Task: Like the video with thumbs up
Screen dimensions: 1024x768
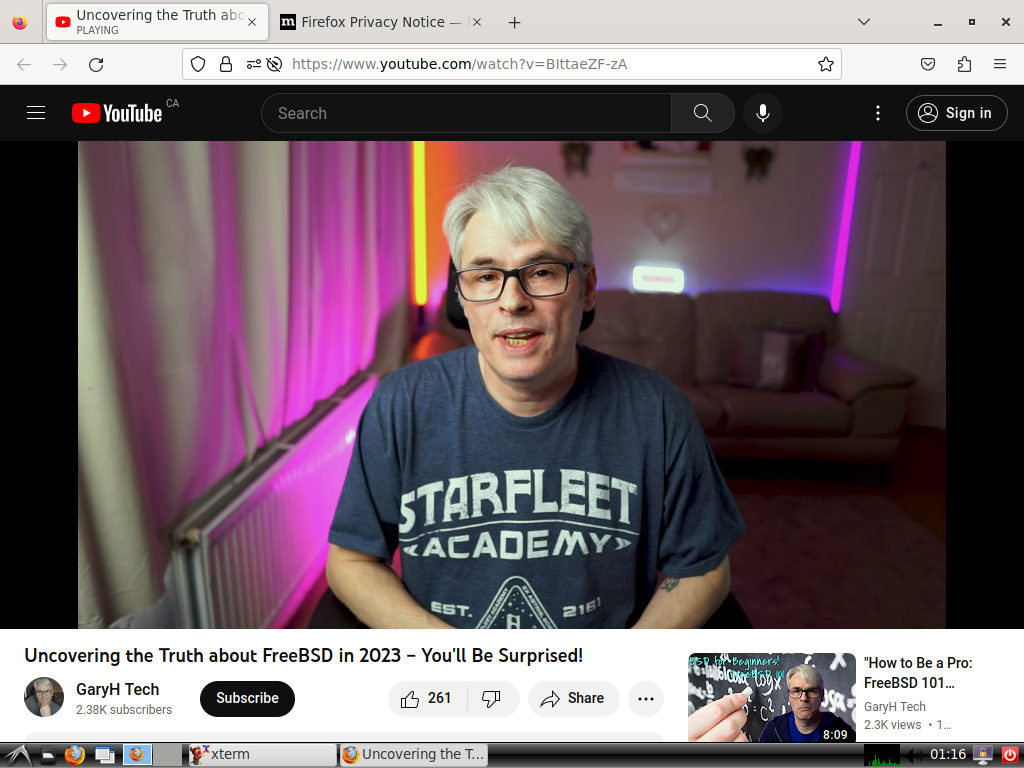Action: (426, 699)
